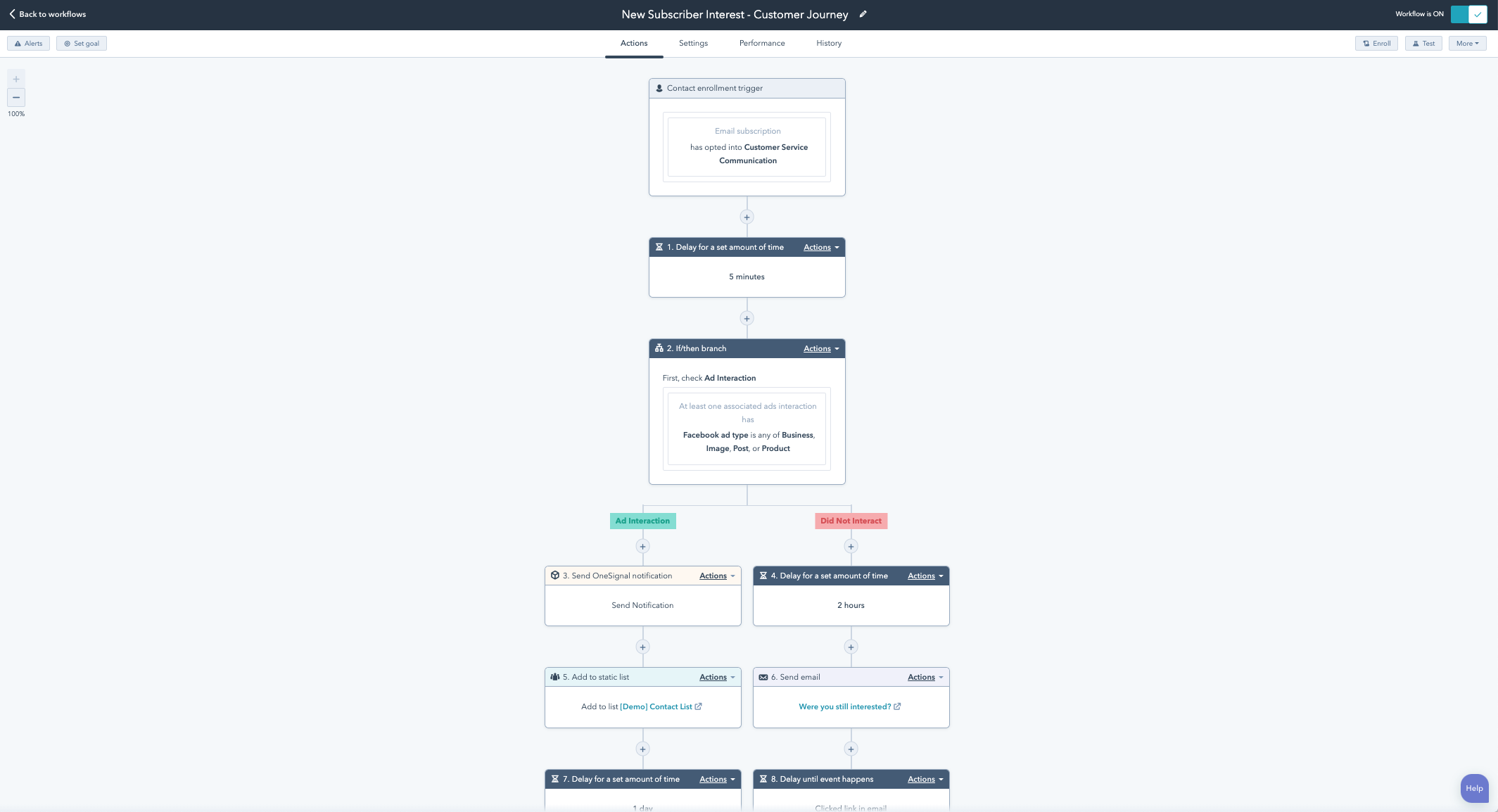
Task: Click hourglass icon of step 8 delay
Action: [763, 779]
